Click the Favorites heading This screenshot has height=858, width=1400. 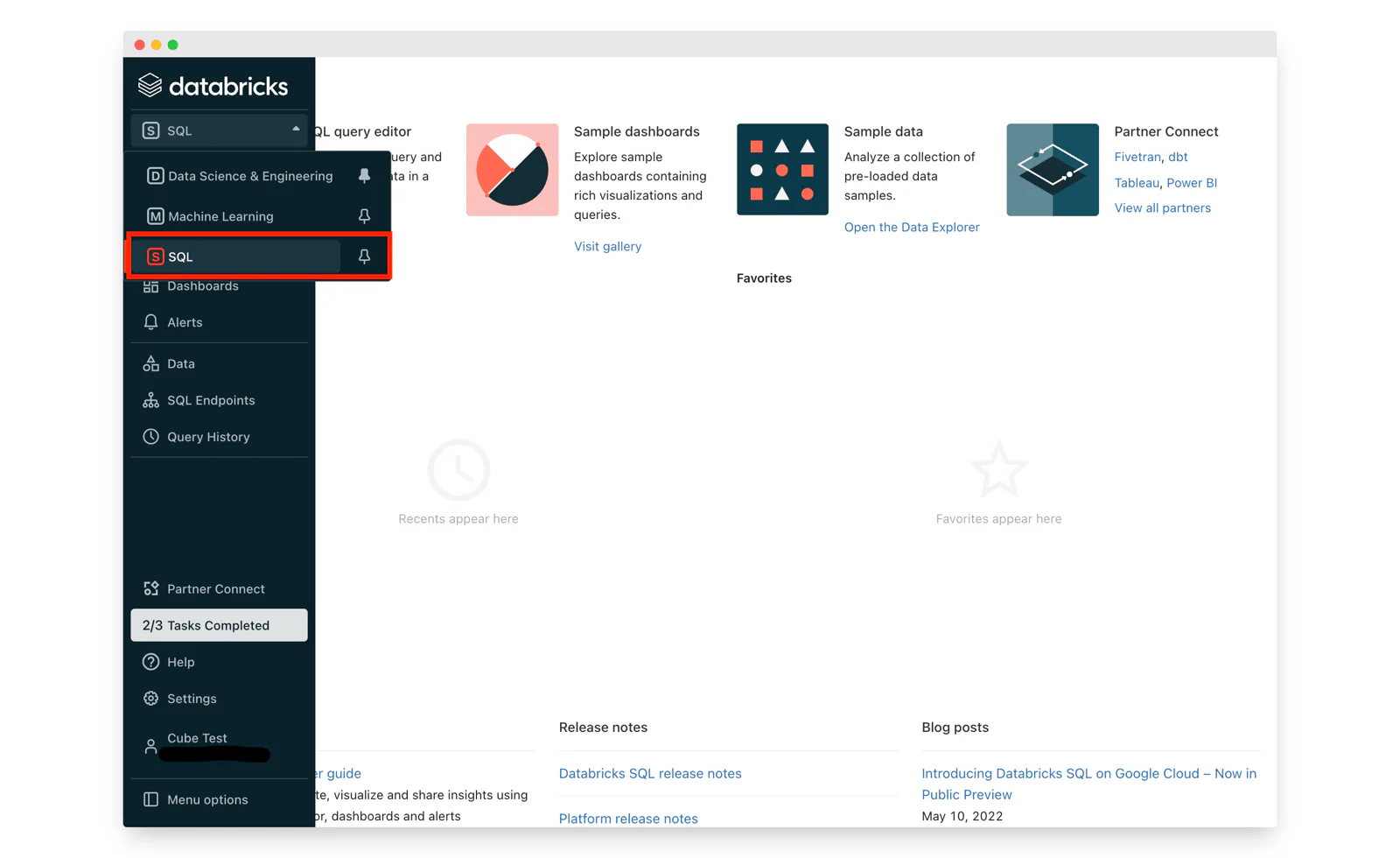[764, 278]
